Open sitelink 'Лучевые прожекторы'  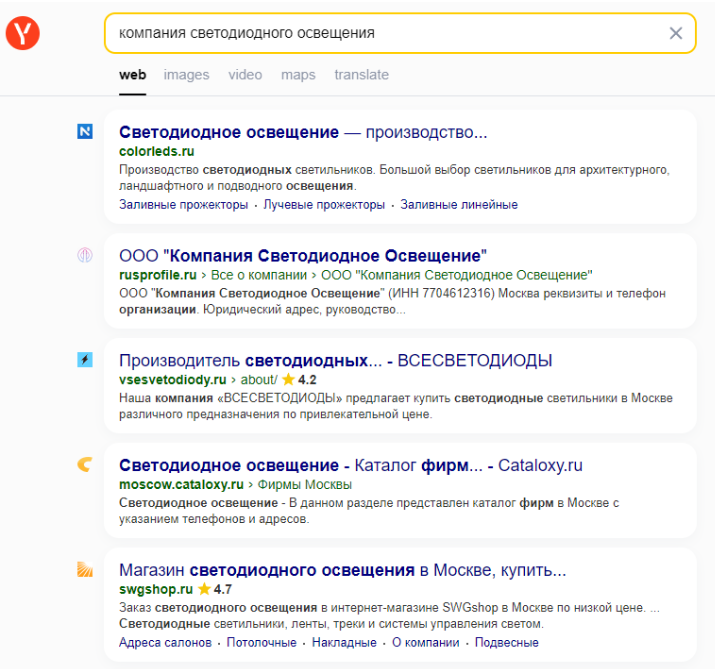(x=324, y=204)
